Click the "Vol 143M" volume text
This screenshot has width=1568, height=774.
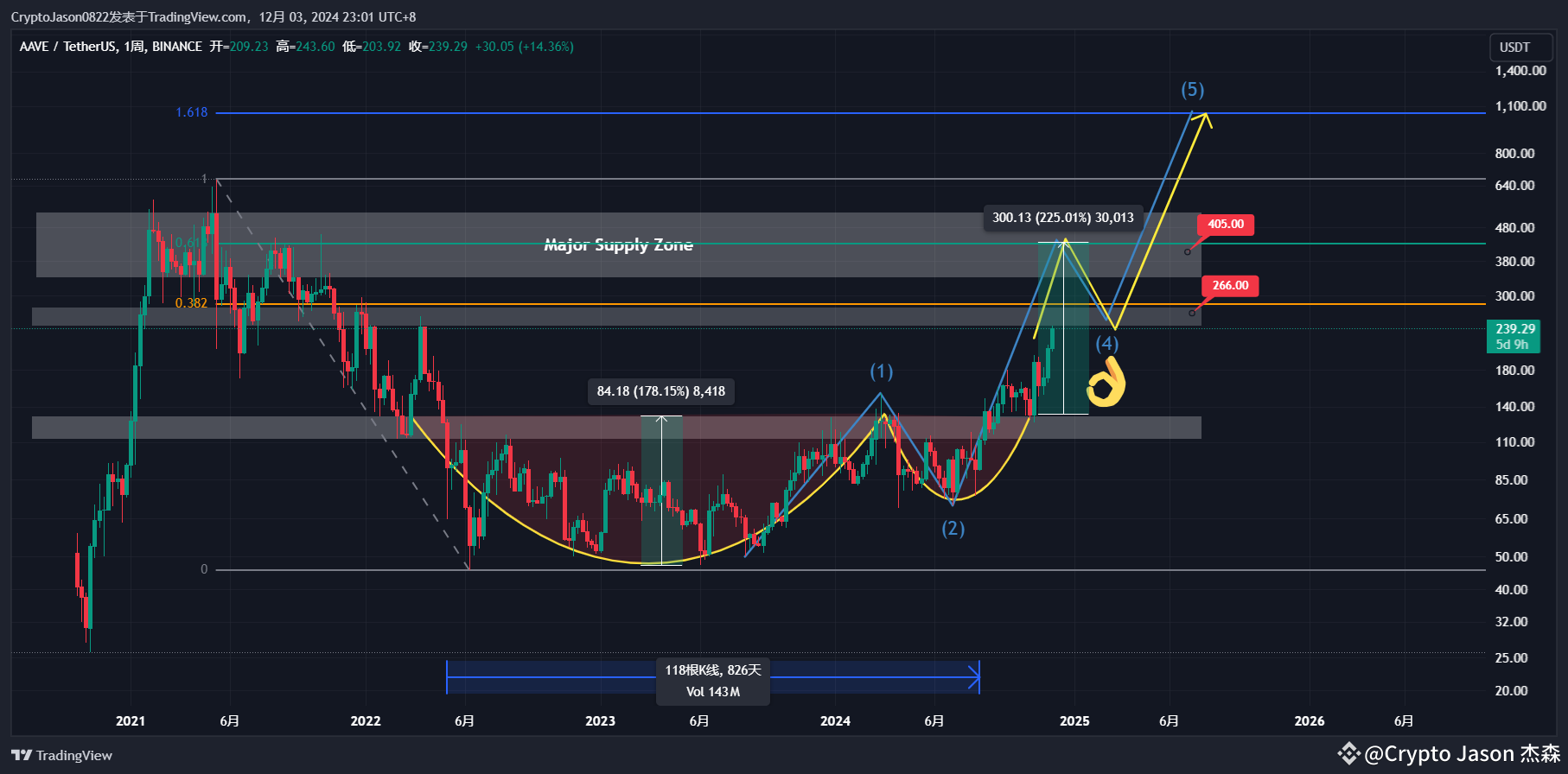(713, 692)
